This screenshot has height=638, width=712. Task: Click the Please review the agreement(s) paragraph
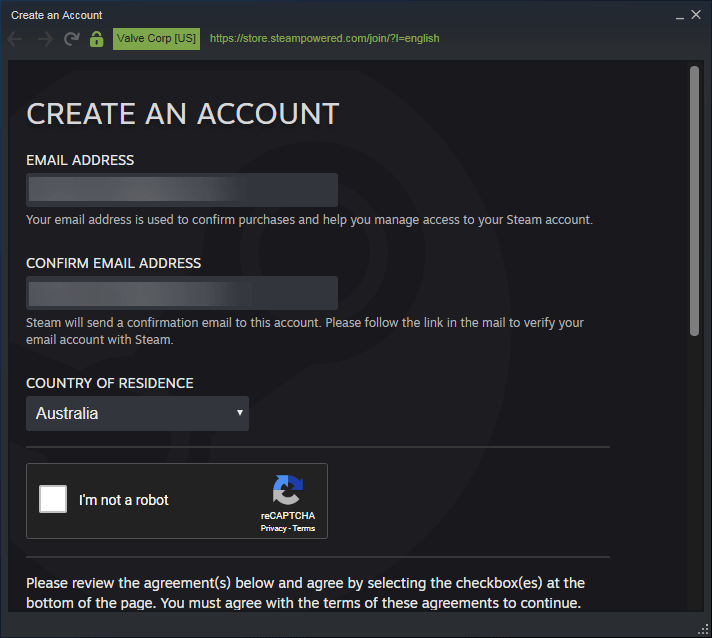click(x=305, y=593)
